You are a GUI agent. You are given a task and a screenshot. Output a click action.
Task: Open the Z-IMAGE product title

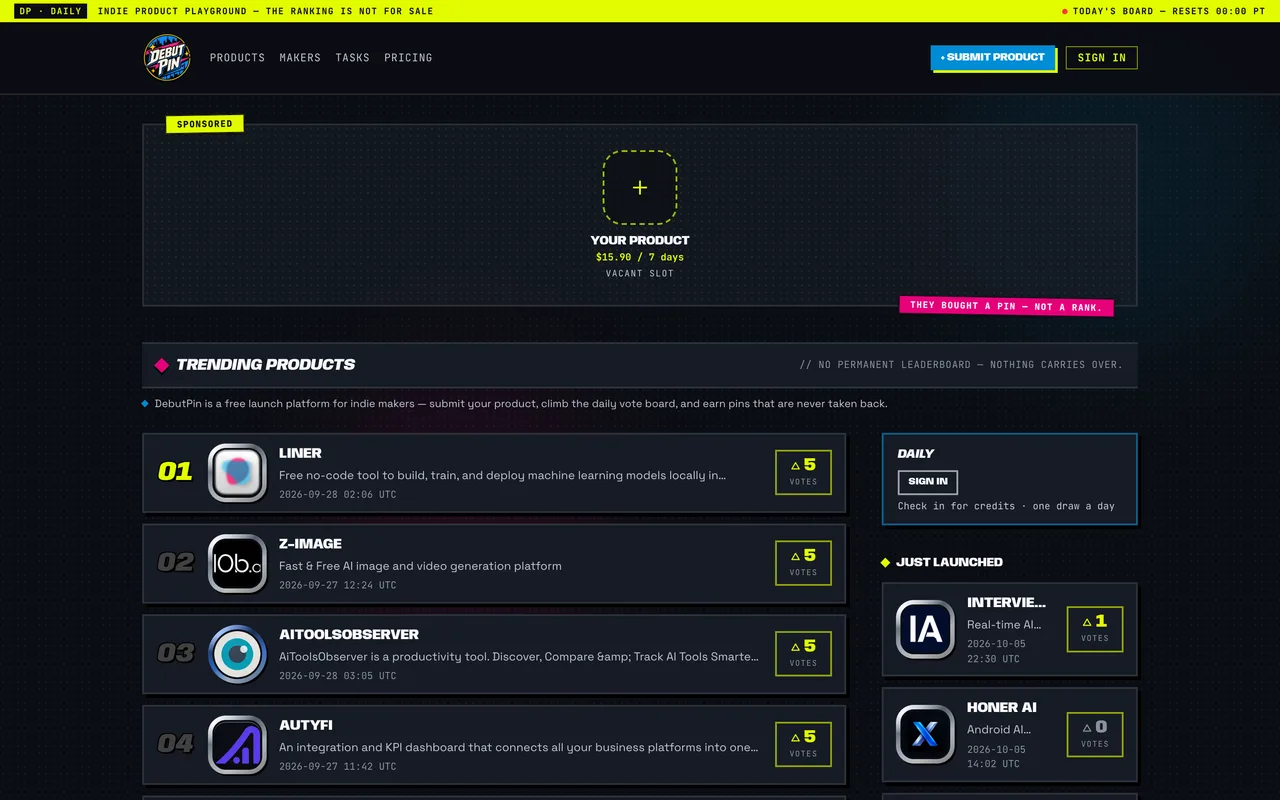(310, 544)
